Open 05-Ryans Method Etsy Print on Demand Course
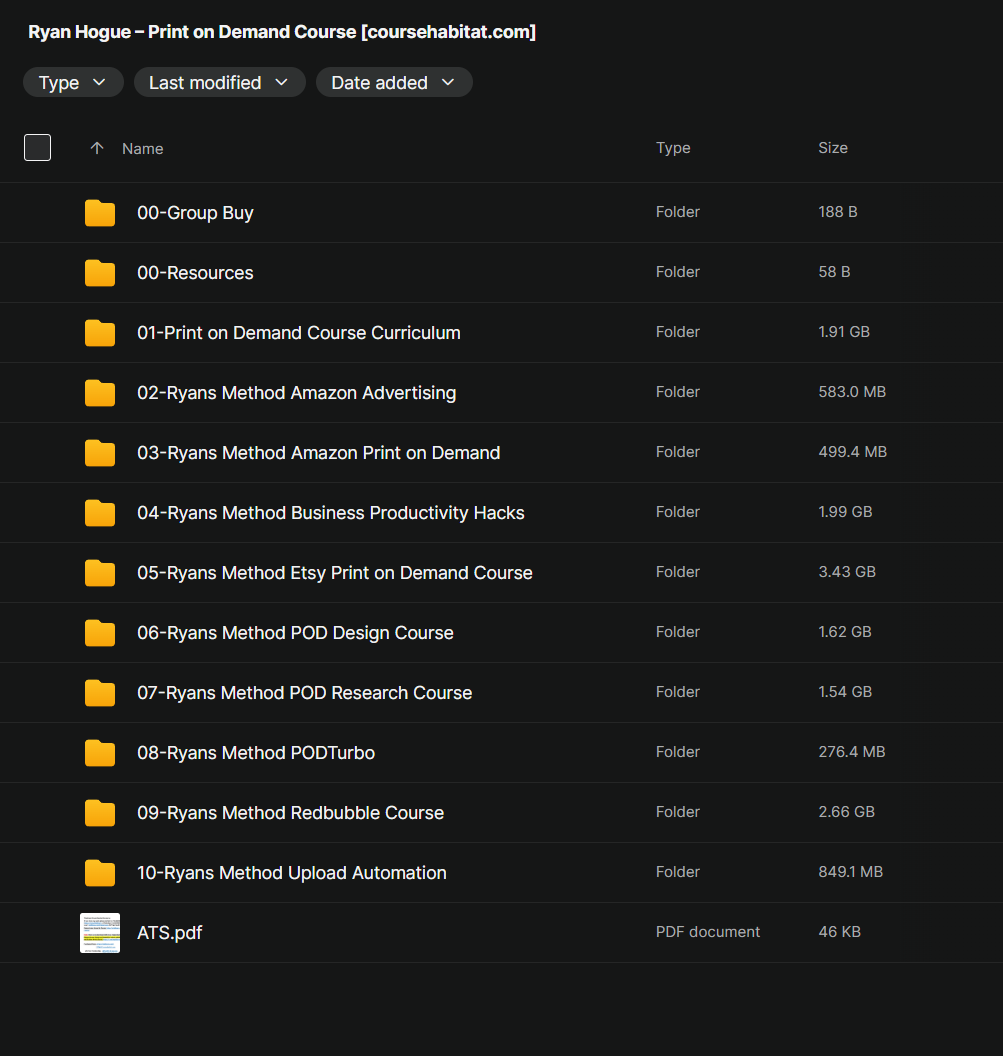 pos(335,572)
